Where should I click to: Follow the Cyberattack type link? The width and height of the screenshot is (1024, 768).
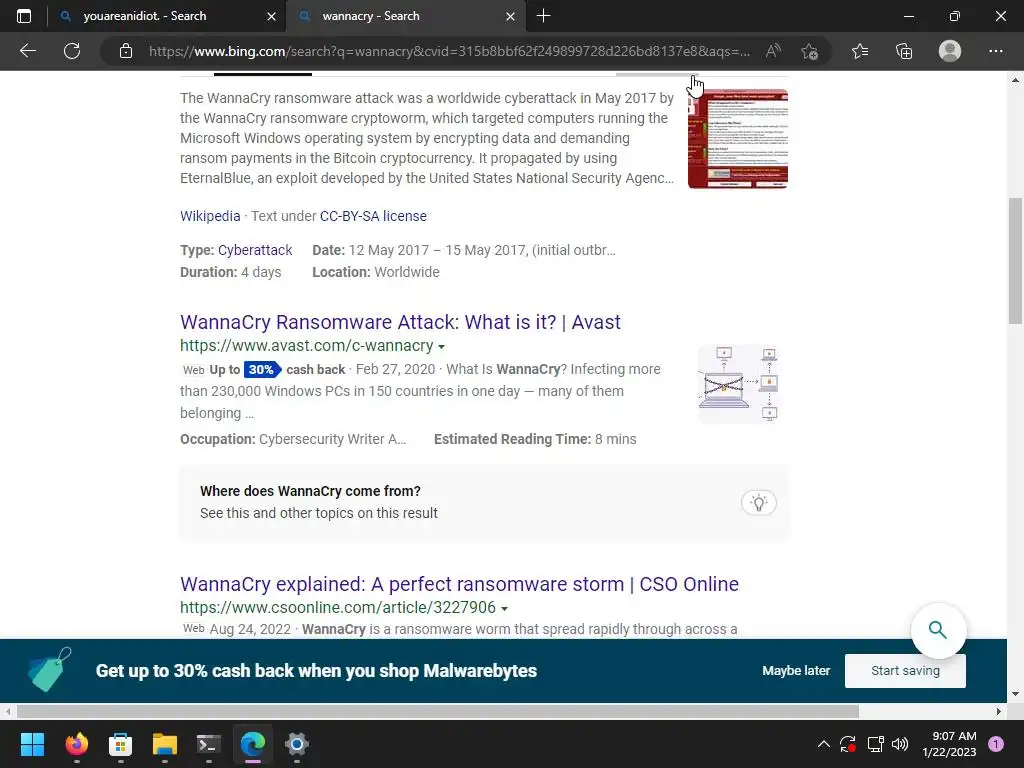click(x=255, y=250)
